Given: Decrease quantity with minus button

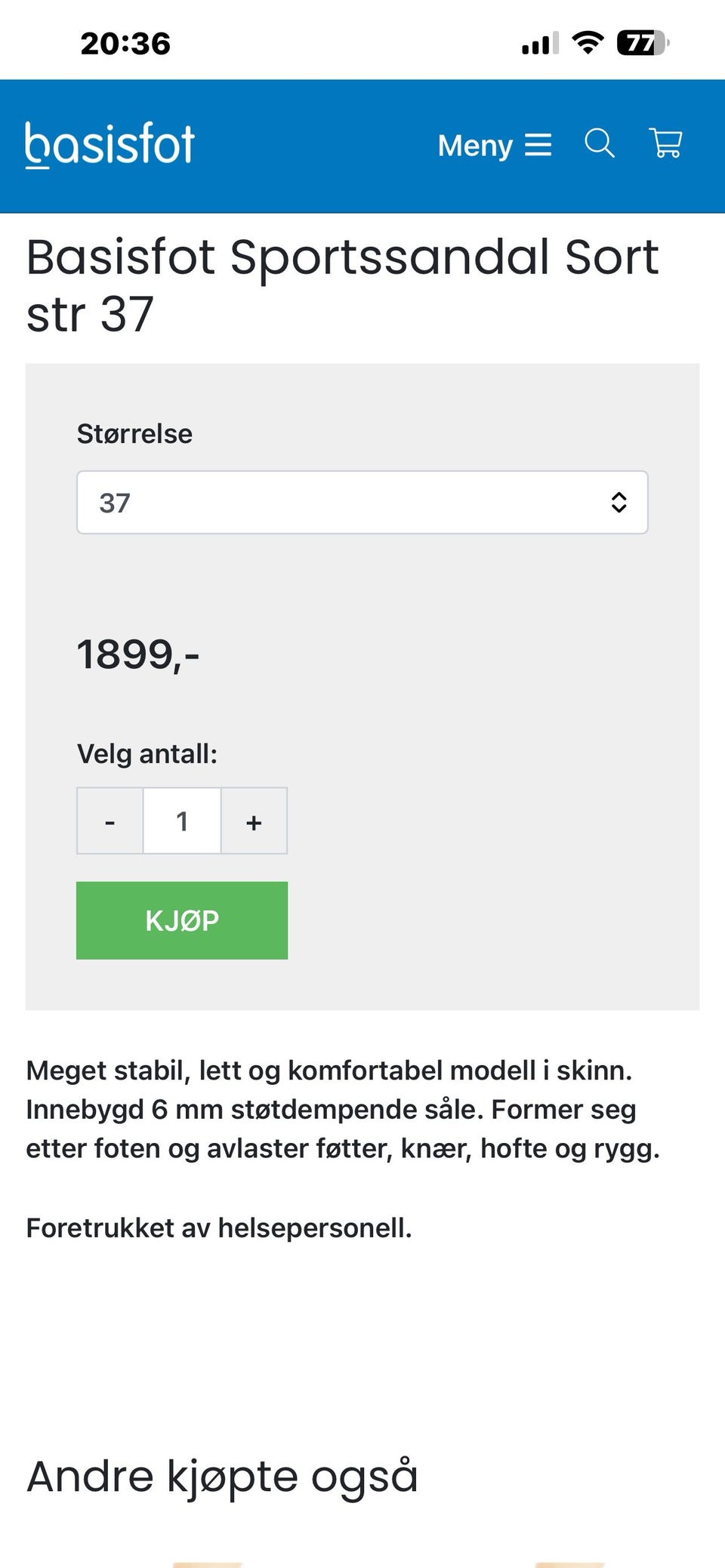Looking at the screenshot, I should pos(110,821).
